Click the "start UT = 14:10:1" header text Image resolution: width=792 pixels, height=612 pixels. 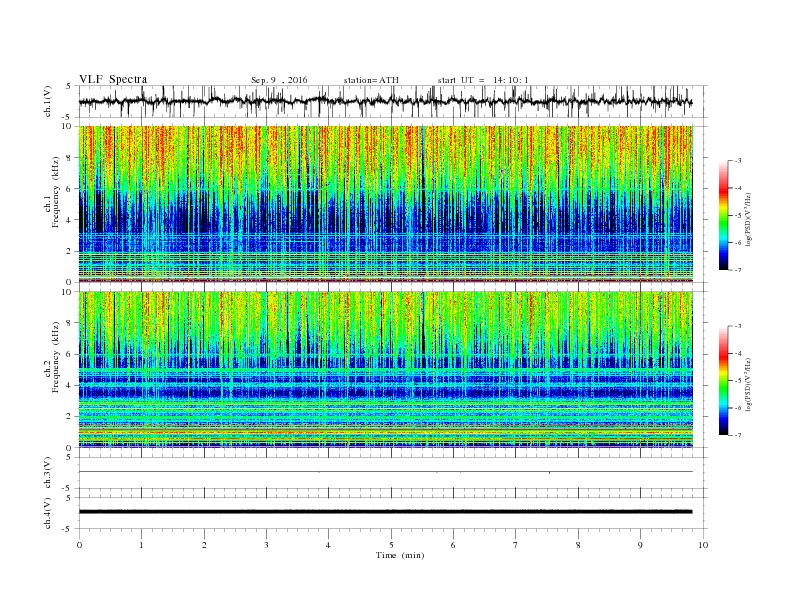(483, 80)
